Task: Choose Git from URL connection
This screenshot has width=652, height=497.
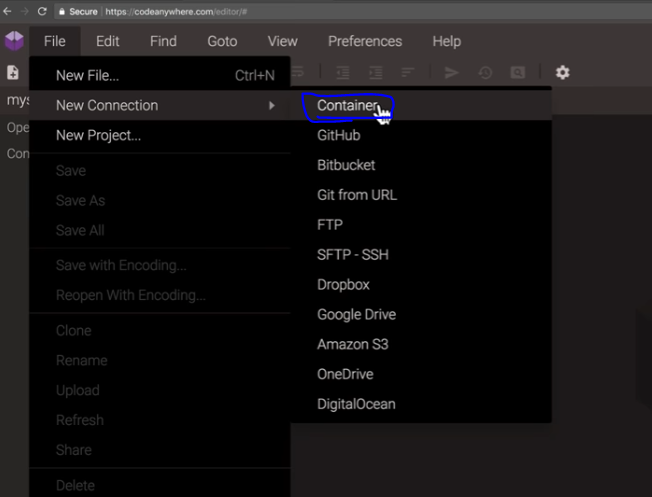Action: (x=421, y=195)
